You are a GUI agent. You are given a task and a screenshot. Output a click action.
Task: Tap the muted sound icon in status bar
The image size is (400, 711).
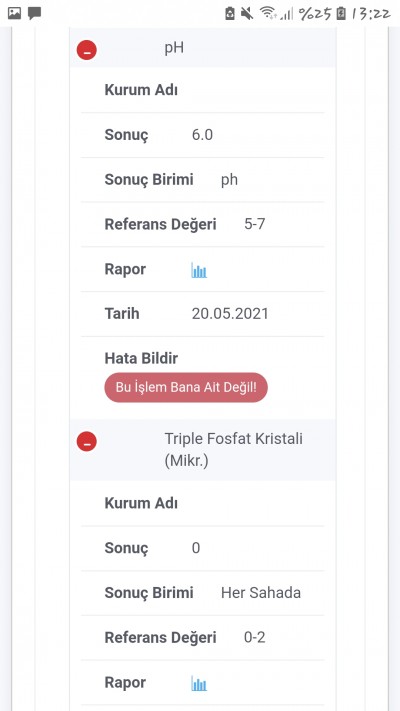(247, 14)
